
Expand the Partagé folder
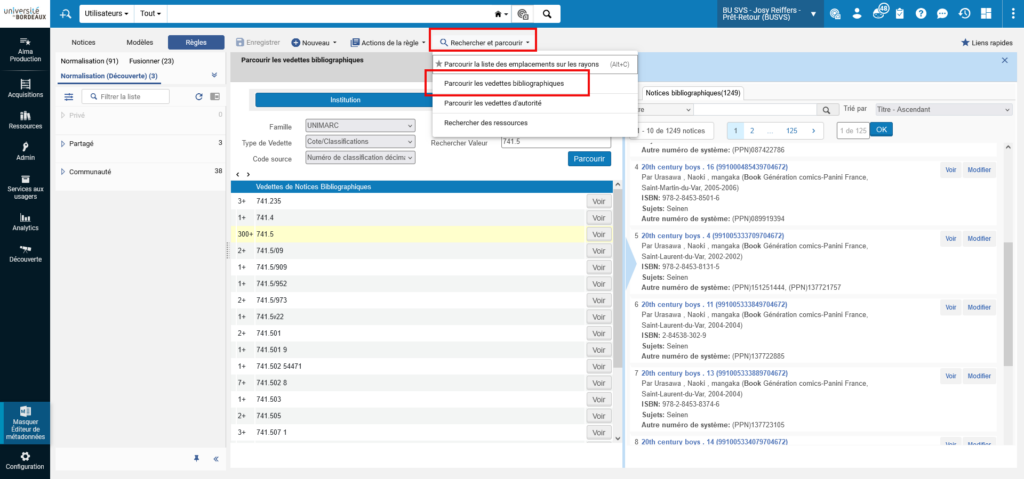point(63,143)
